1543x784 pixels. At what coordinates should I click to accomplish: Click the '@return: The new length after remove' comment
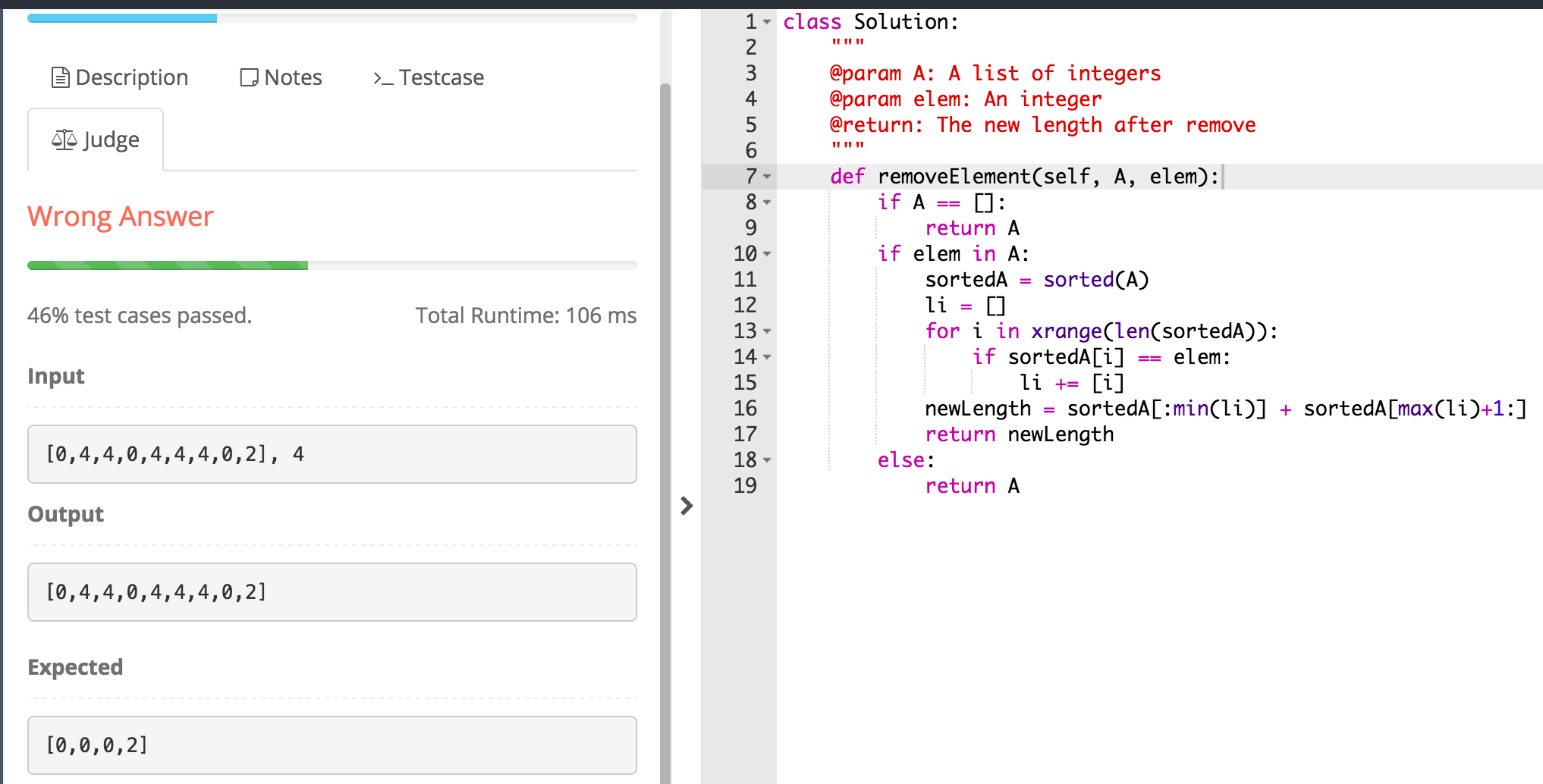point(1043,125)
